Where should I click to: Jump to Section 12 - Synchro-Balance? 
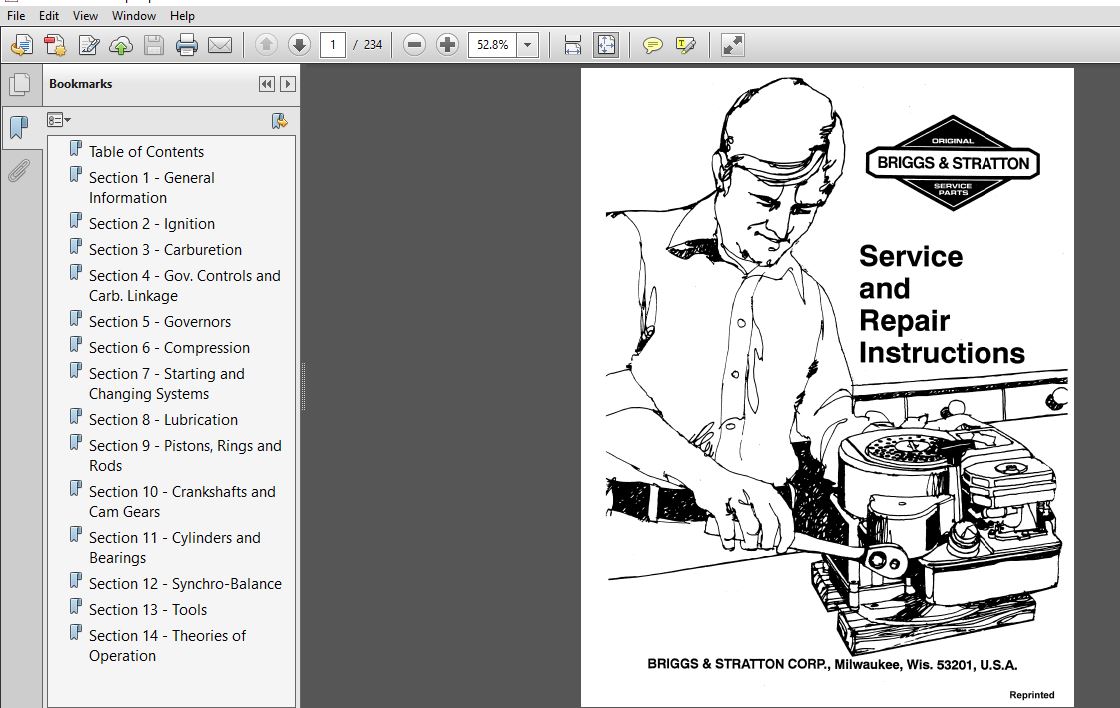185,584
